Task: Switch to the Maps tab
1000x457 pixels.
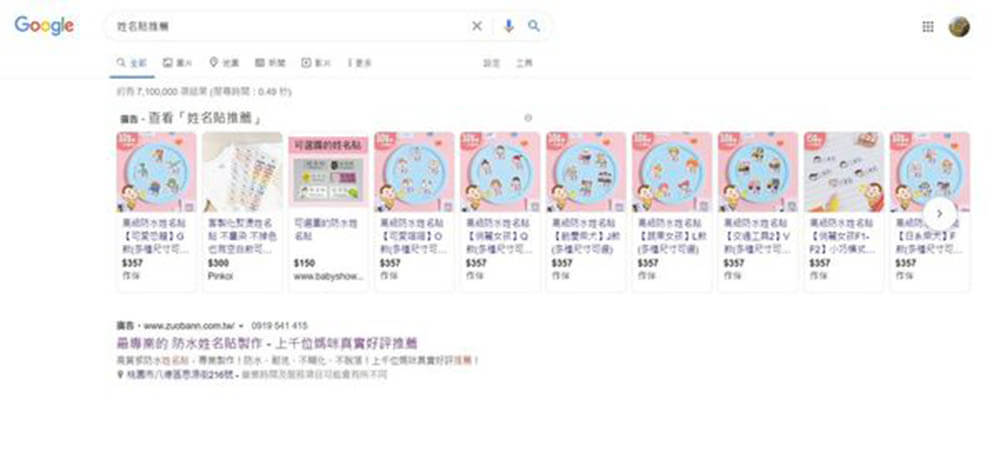Action: click(224, 63)
